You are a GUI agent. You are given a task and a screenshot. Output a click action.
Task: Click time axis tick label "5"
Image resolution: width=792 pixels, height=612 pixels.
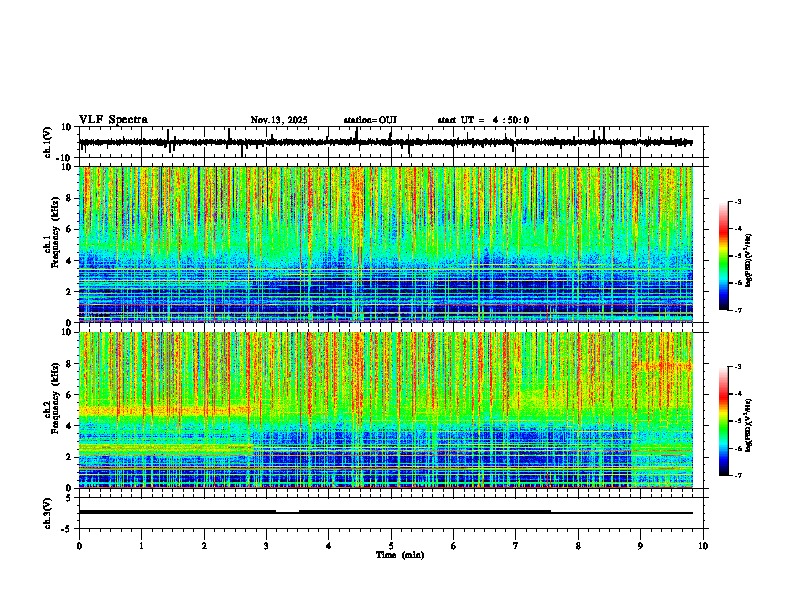tap(391, 546)
